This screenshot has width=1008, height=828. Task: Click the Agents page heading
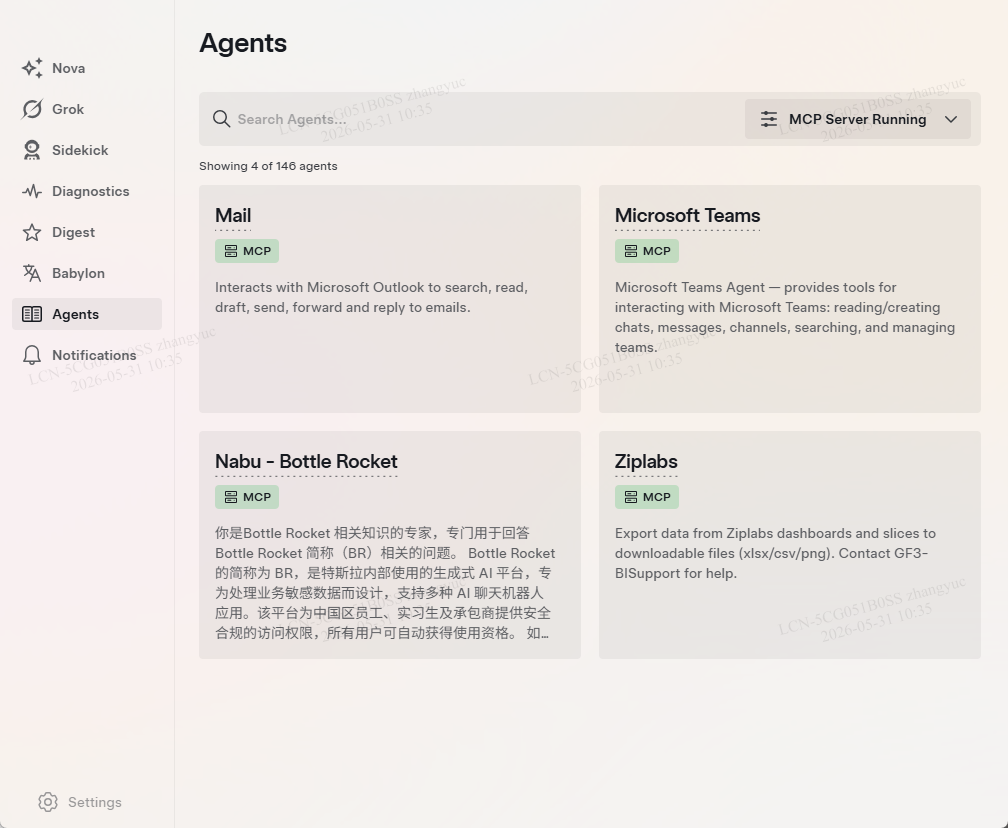click(x=243, y=43)
